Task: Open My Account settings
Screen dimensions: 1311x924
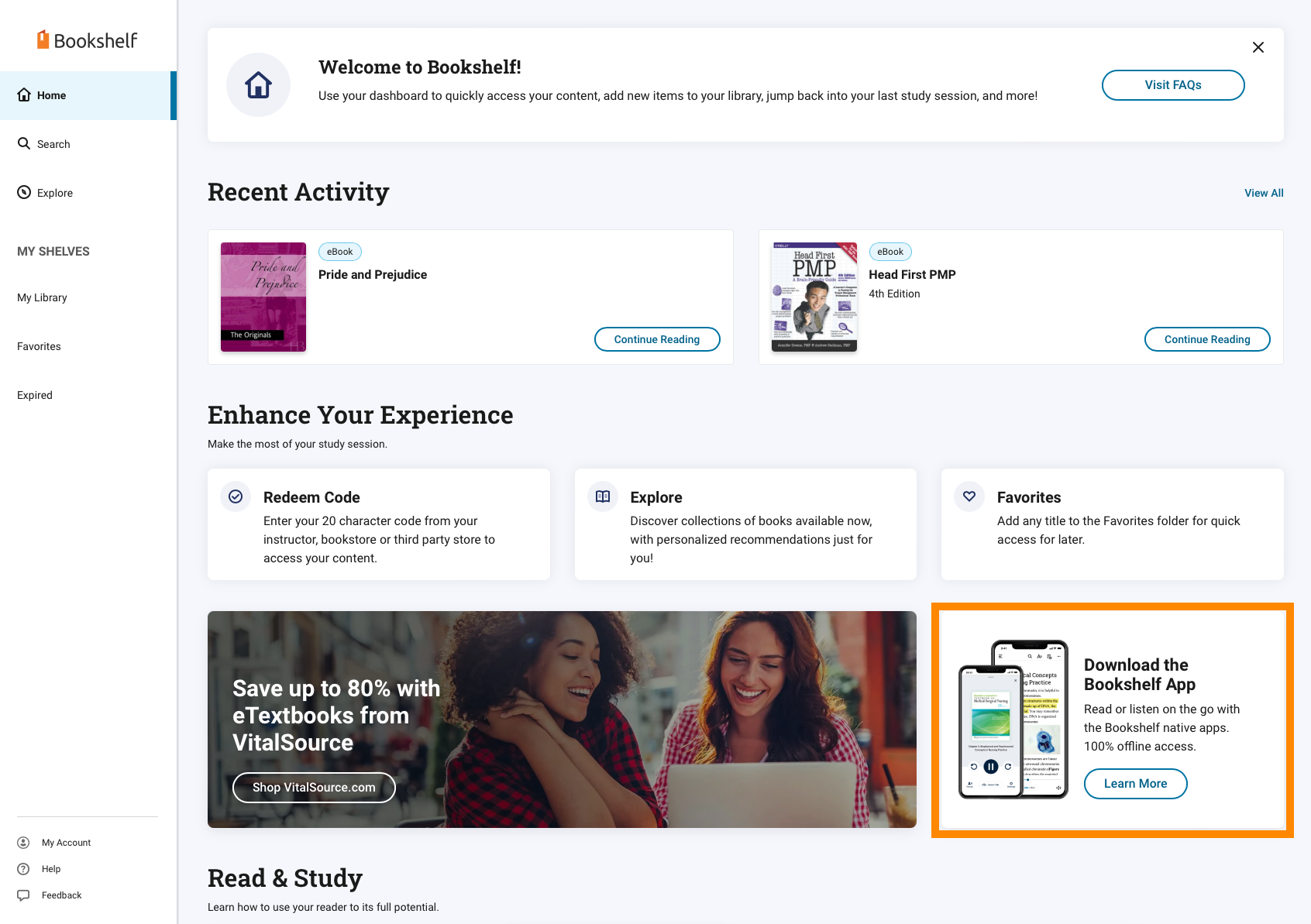Action: click(x=66, y=843)
